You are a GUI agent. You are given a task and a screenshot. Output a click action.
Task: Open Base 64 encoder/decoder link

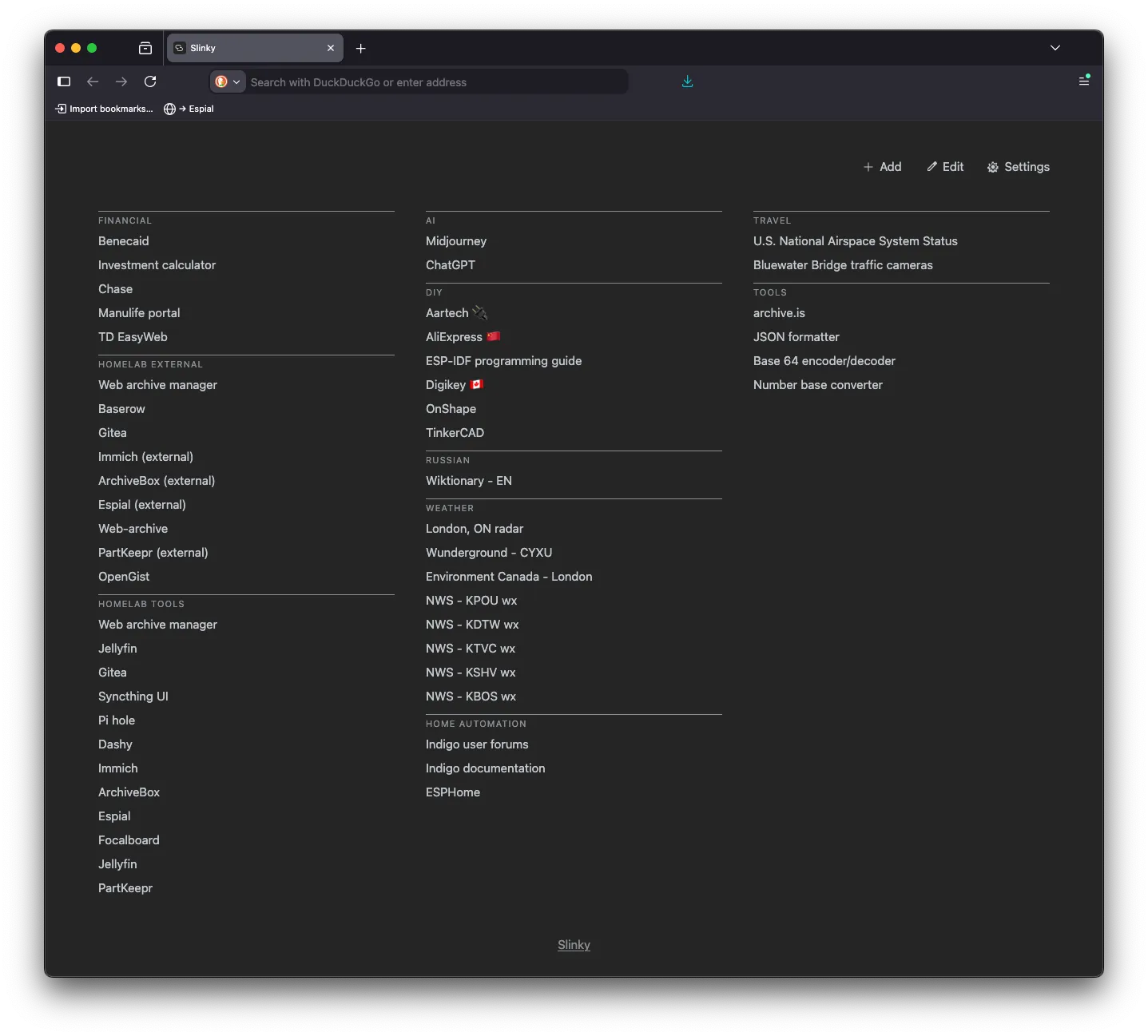click(824, 361)
